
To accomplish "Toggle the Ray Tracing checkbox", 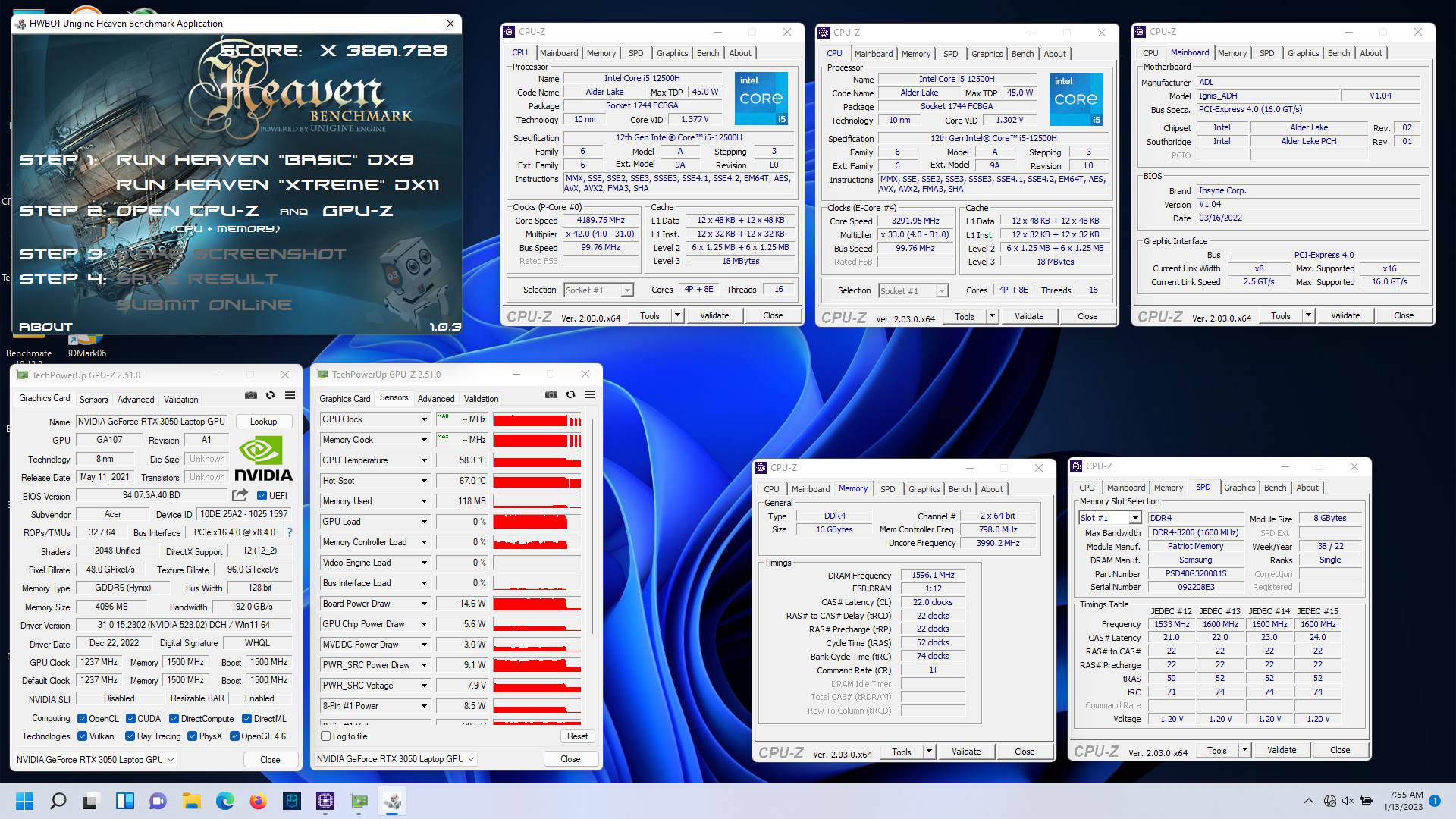I will [130, 736].
